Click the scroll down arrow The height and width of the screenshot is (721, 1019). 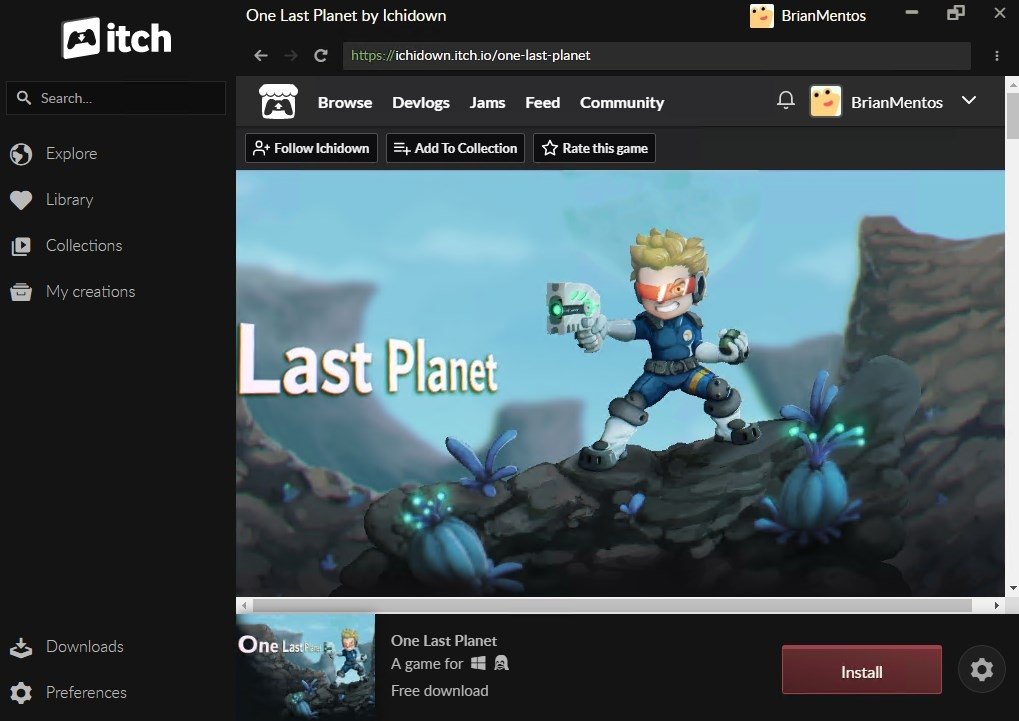[1012, 589]
